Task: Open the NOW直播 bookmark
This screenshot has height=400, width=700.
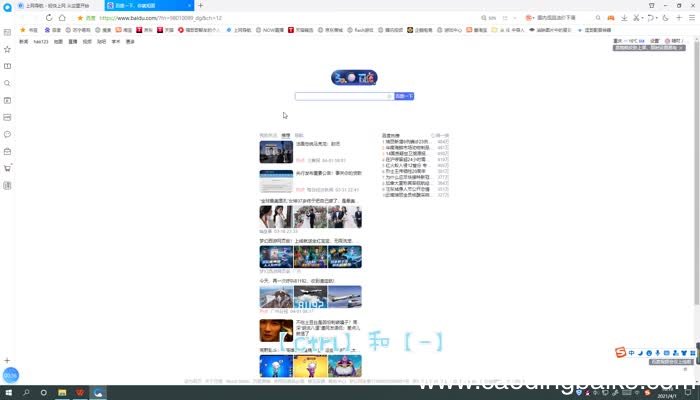Action: tap(271, 30)
